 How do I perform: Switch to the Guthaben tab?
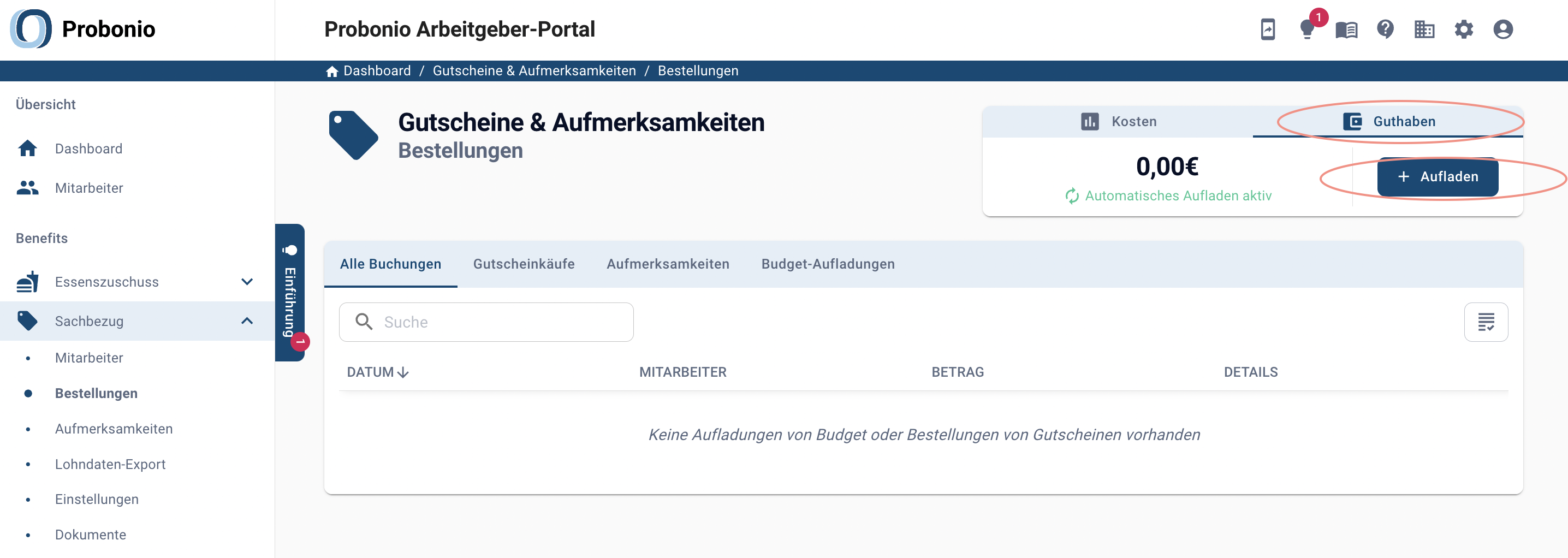[1388, 122]
